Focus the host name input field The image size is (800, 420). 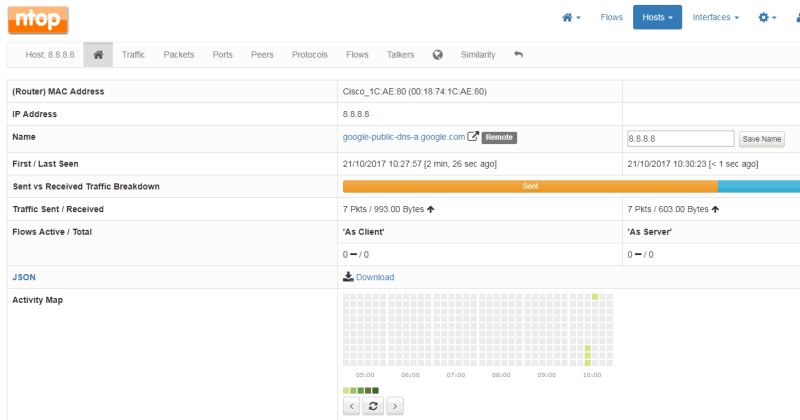pos(681,138)
